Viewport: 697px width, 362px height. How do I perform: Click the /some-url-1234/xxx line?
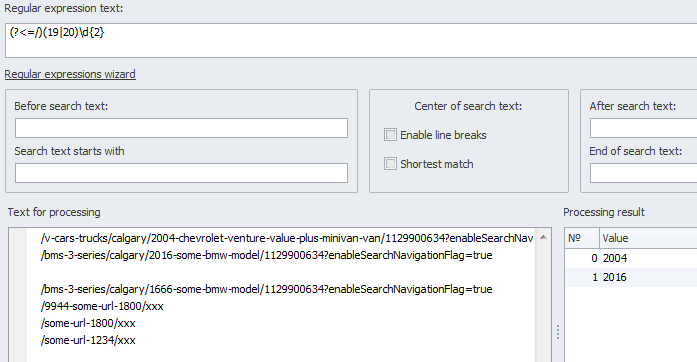tap(88, 340)
